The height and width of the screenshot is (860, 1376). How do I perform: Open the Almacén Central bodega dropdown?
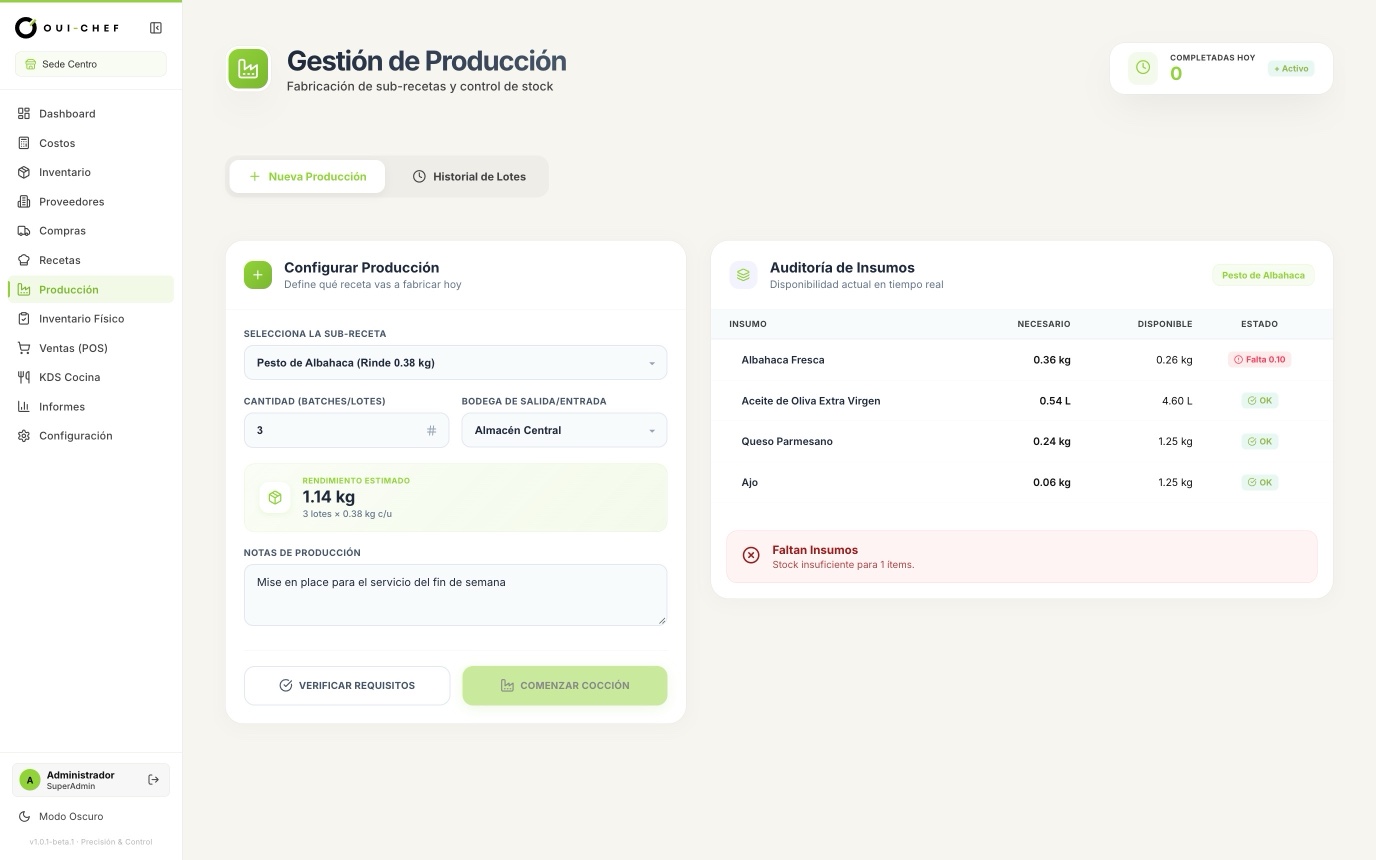click(564, 430)
